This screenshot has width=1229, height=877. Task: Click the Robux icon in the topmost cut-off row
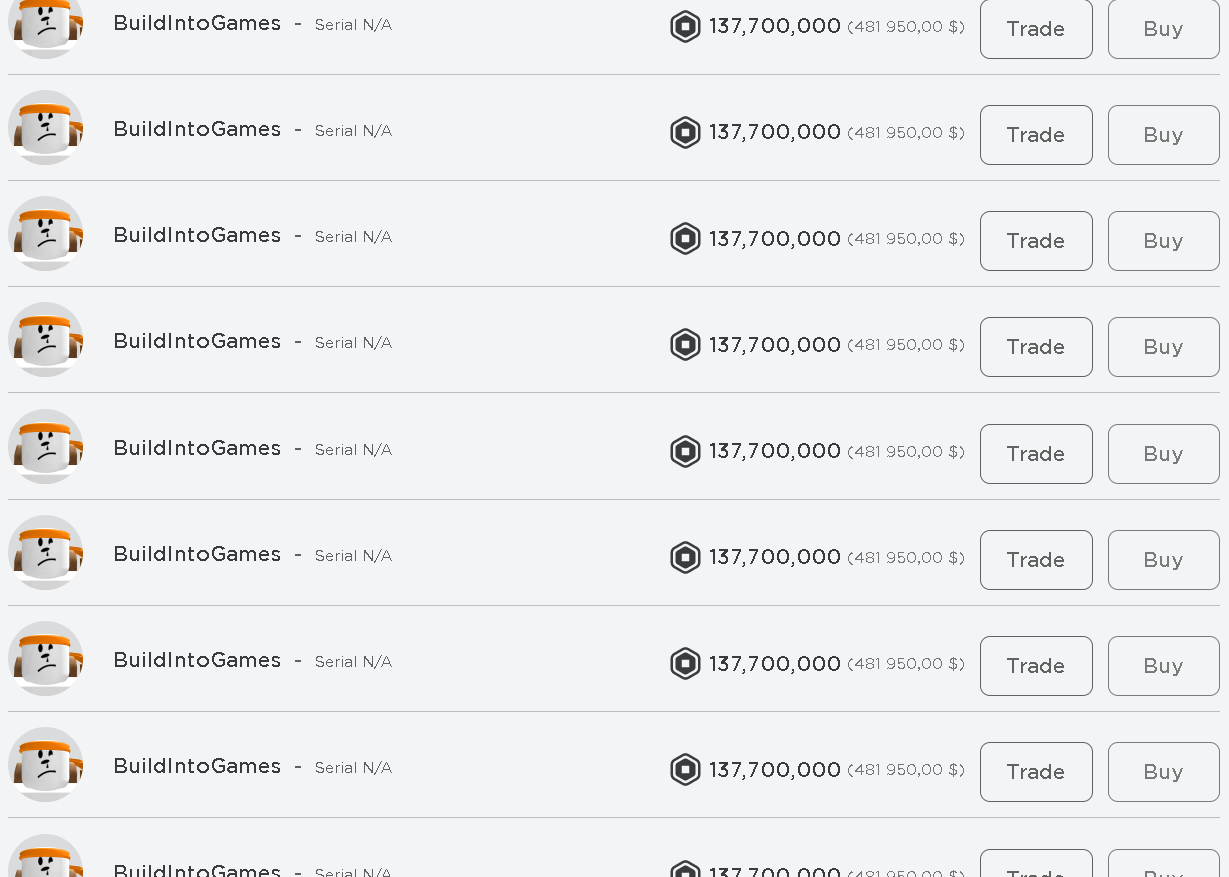click(x=685, y=26)
